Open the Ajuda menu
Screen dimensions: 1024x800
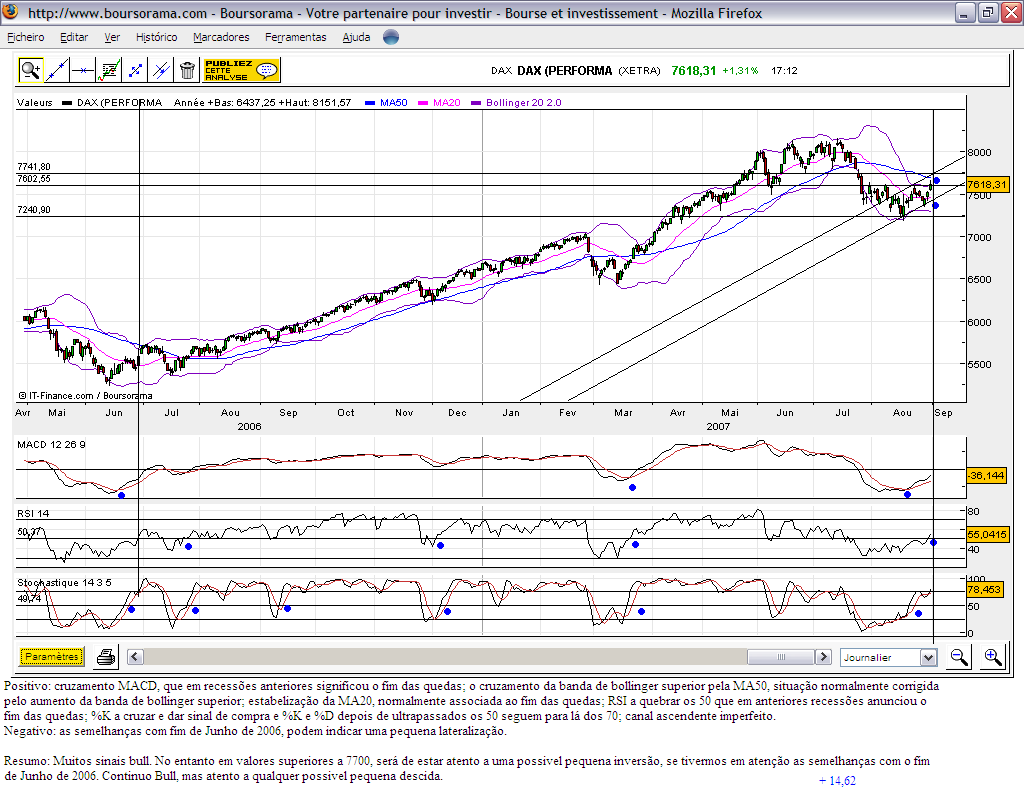click(x=357, y=37)
